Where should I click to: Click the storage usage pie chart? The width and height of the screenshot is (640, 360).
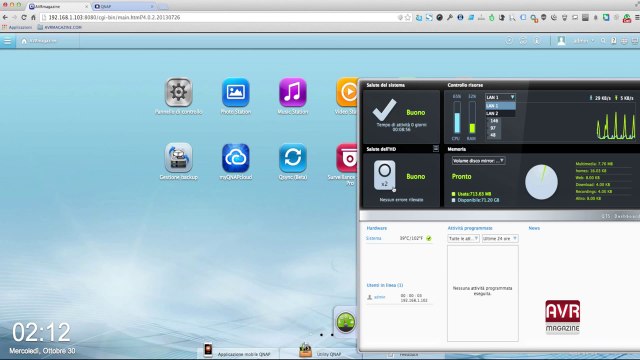(x=541, y=182)
